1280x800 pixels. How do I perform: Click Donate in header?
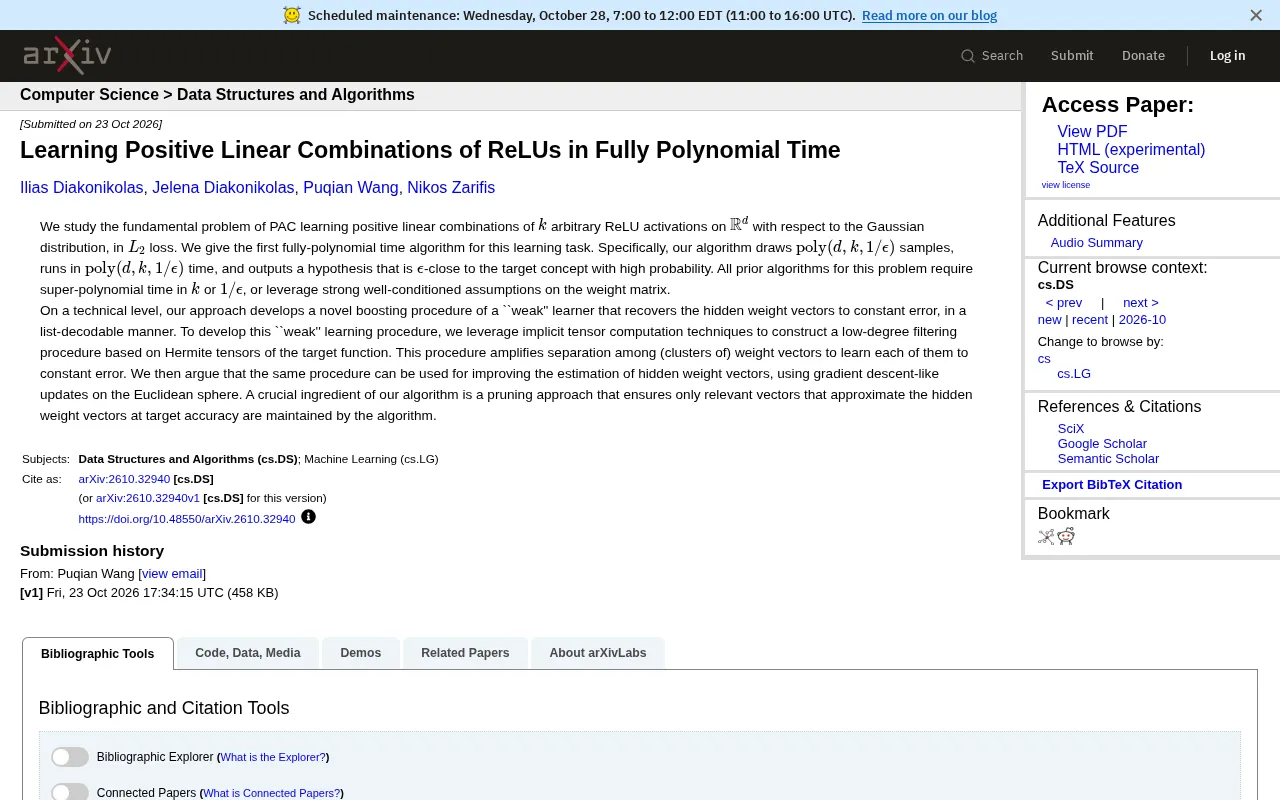click(x=1143, y=56)
